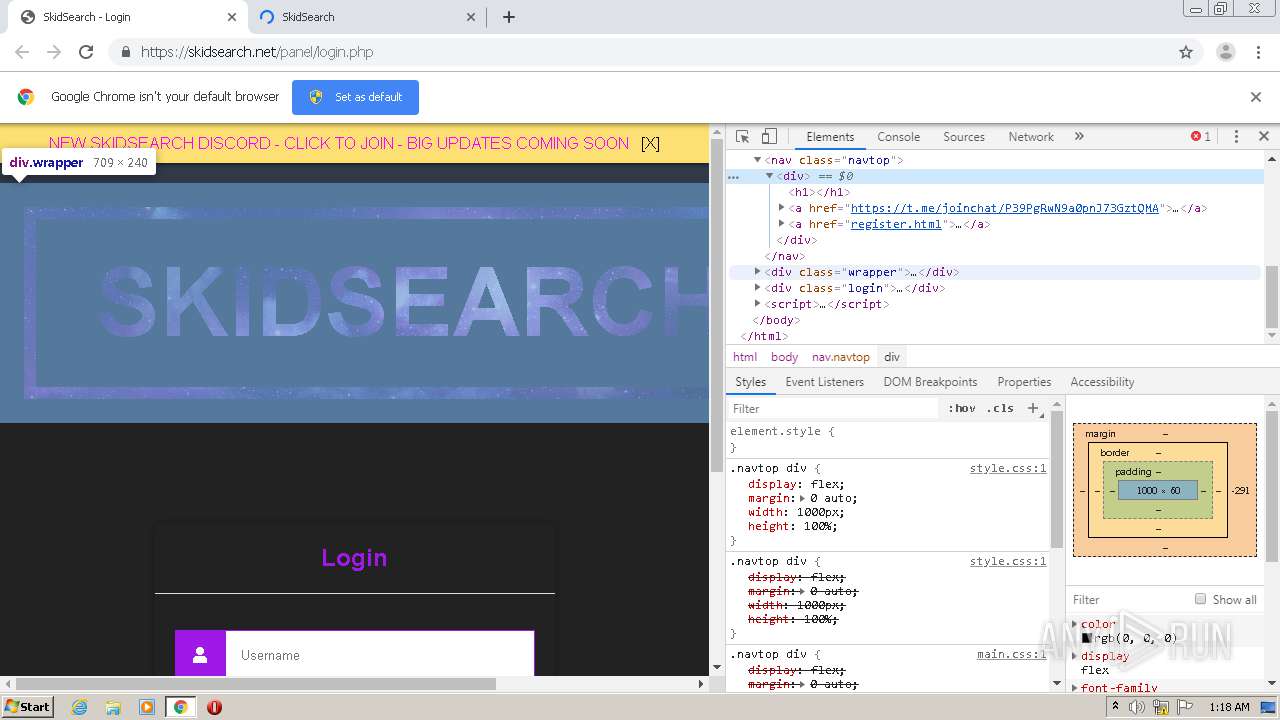Enable Show all computed properties checkbox
The height and width of the screenshot is (720, 1280).
point(1200,599)
